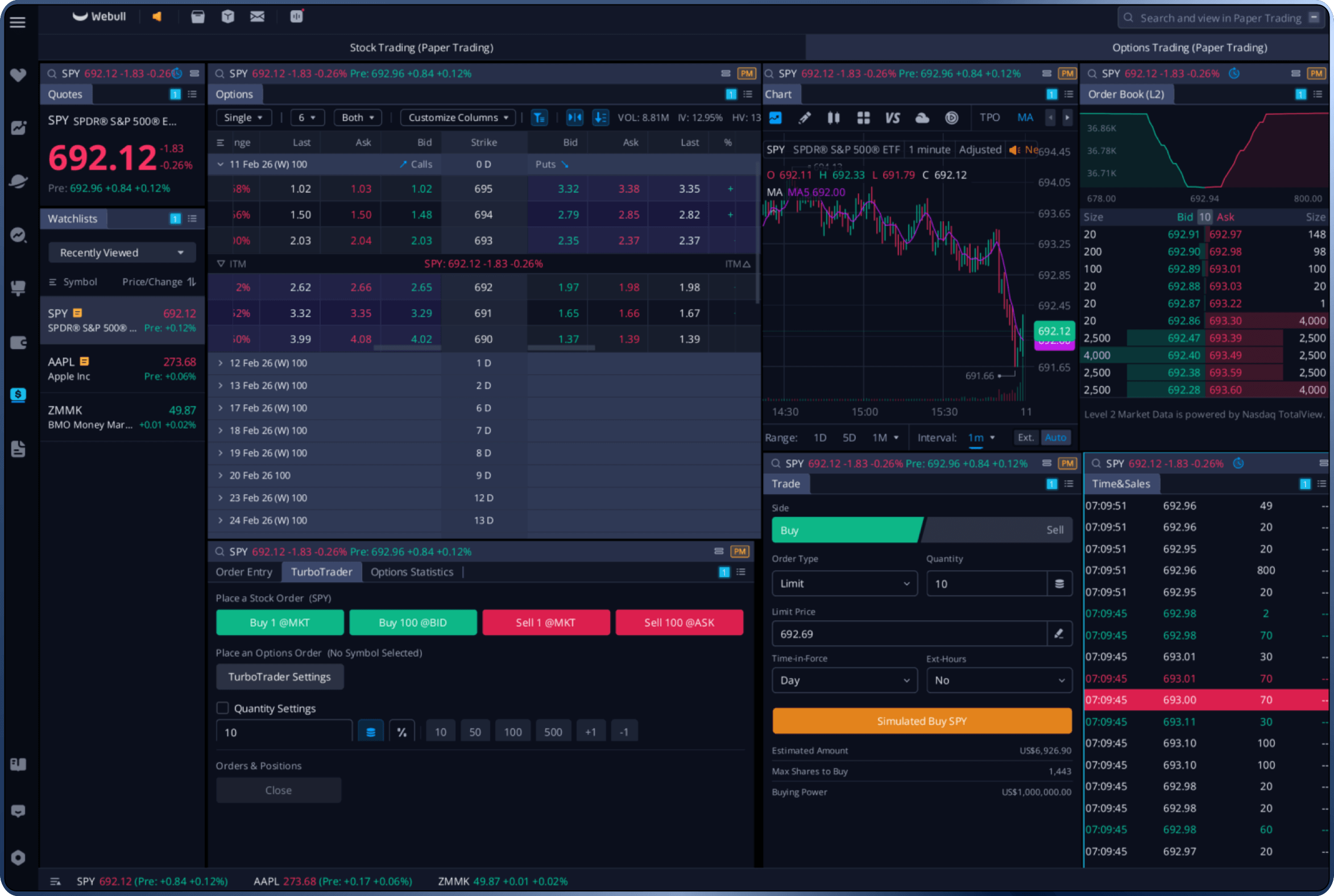Toggle the MA indicator on chart

(x=1025, y=117)
